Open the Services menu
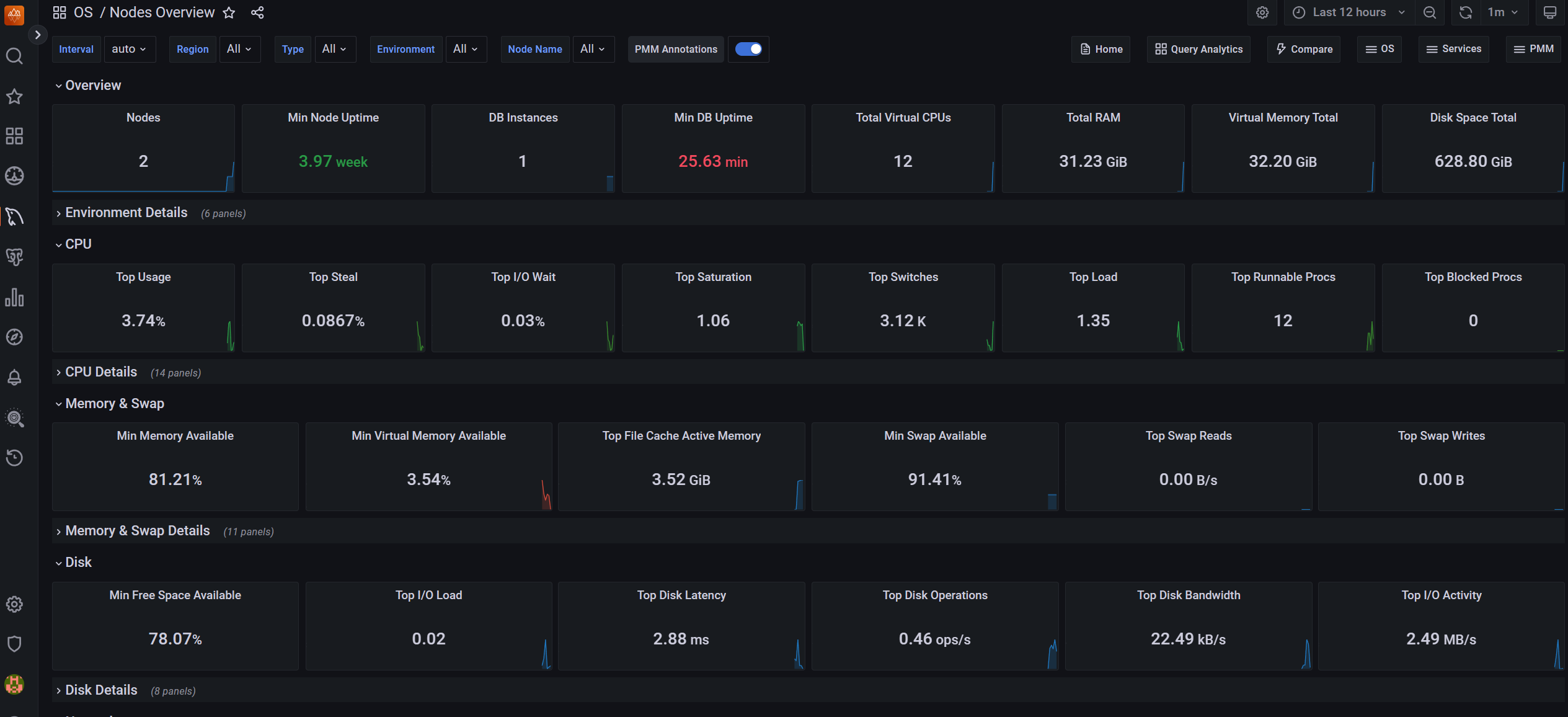1568x717 pixels. 1453,49
